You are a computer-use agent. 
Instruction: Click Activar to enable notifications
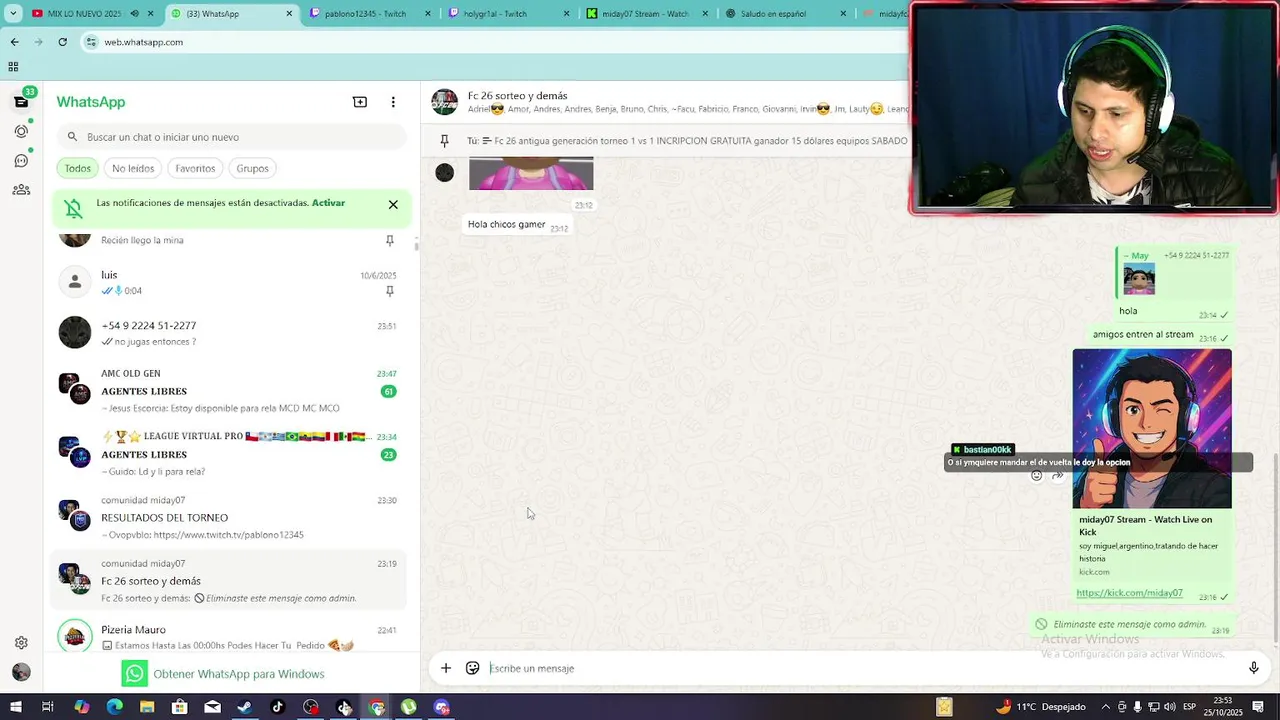point(328,203)
